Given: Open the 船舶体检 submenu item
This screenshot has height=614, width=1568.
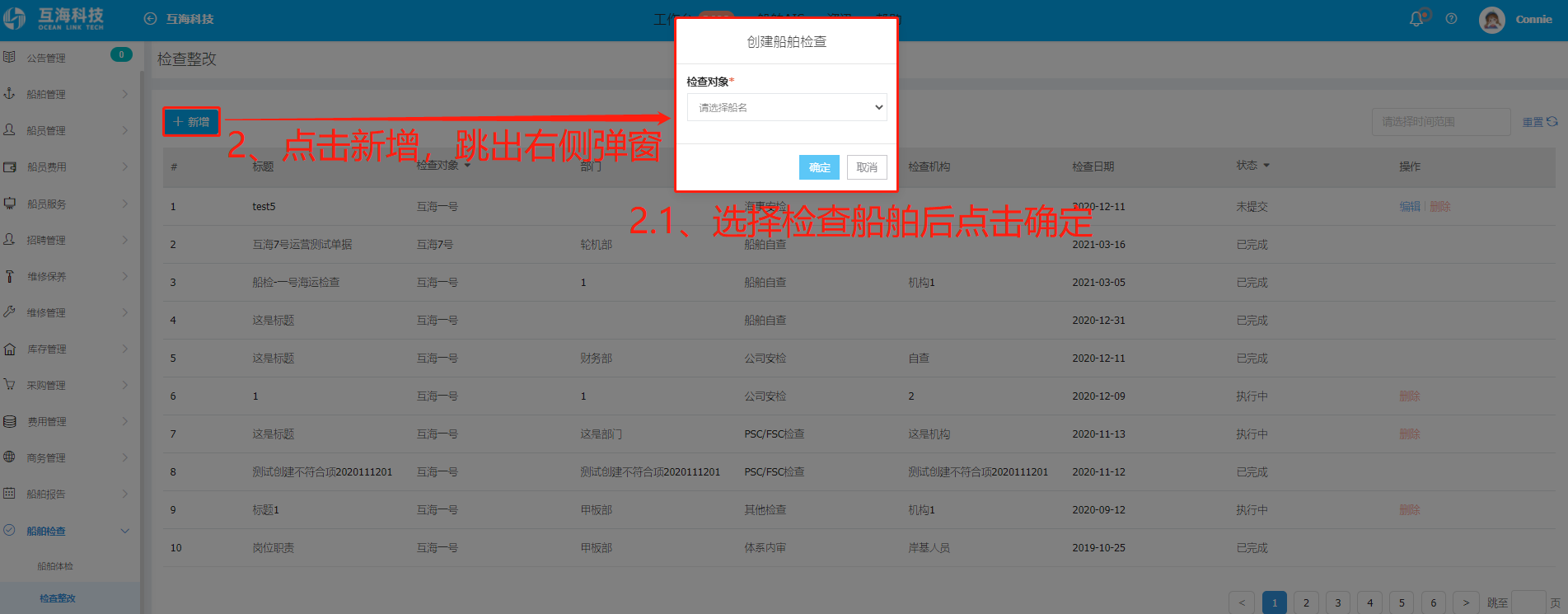Looking at the screenshot, I should (x=55, y=566).
